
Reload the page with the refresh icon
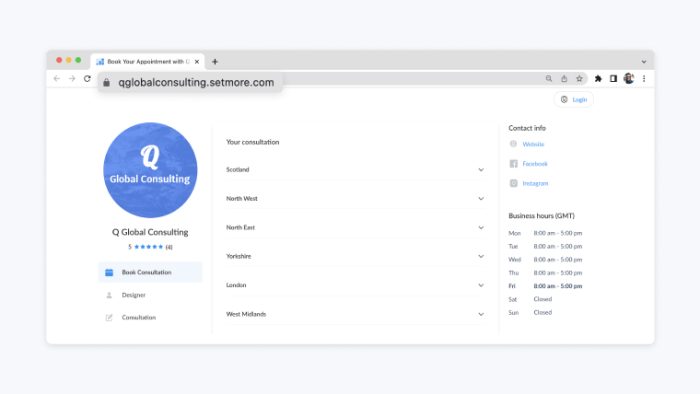tap(87, 79)
